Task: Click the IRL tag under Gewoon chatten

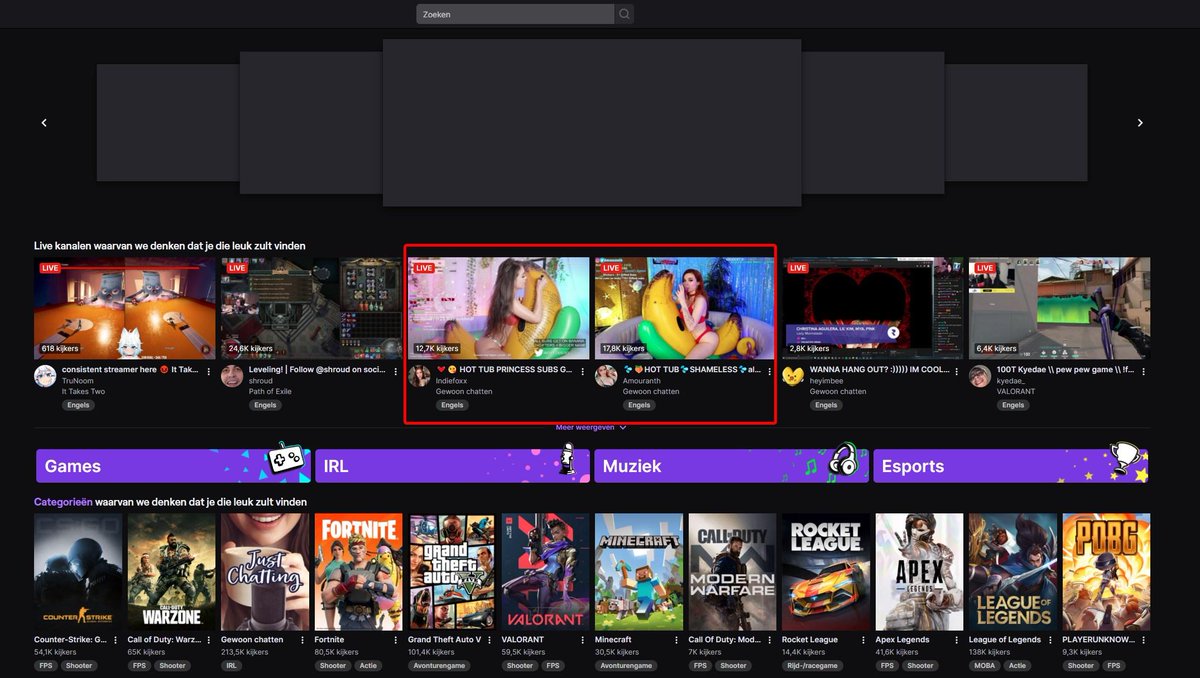Action: coord(232,665)
